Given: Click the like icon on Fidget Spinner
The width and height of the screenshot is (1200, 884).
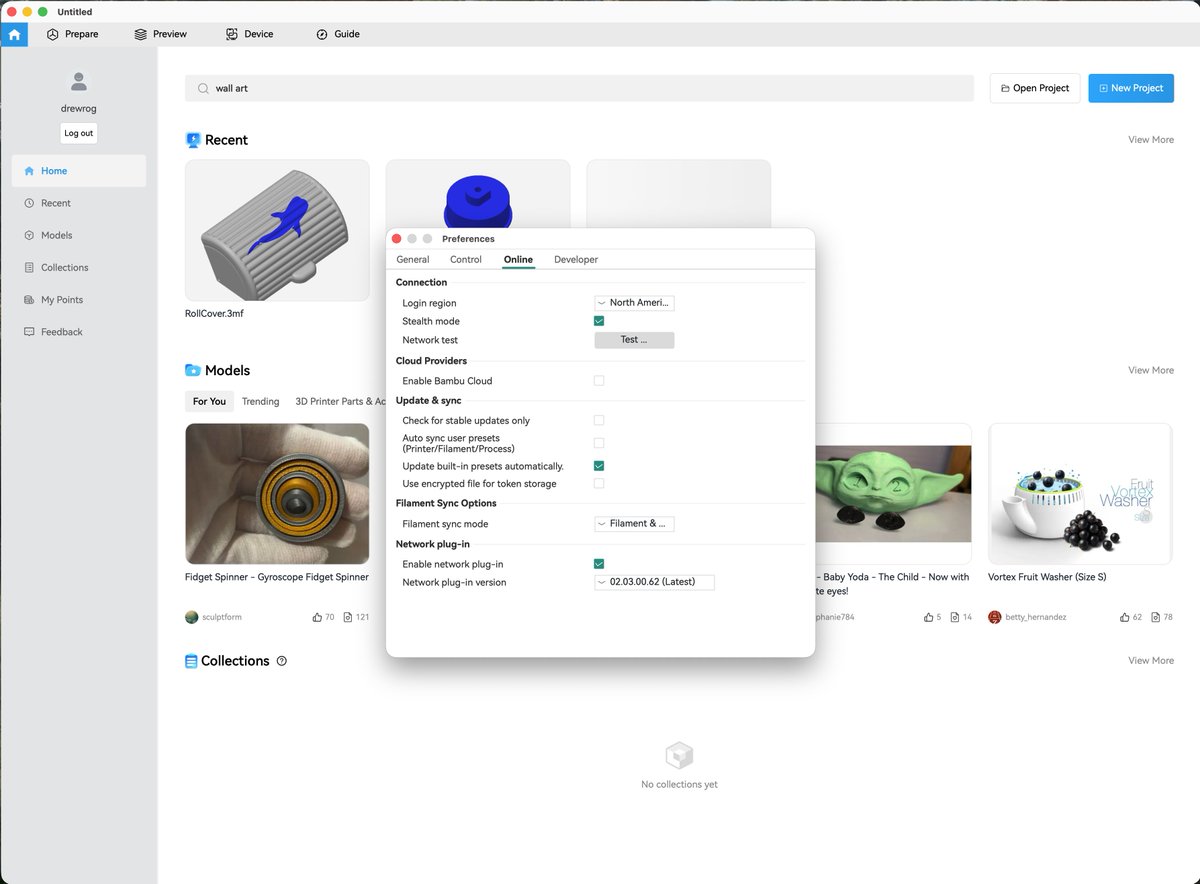Looking at the screenshot, I should coord(317,617).
